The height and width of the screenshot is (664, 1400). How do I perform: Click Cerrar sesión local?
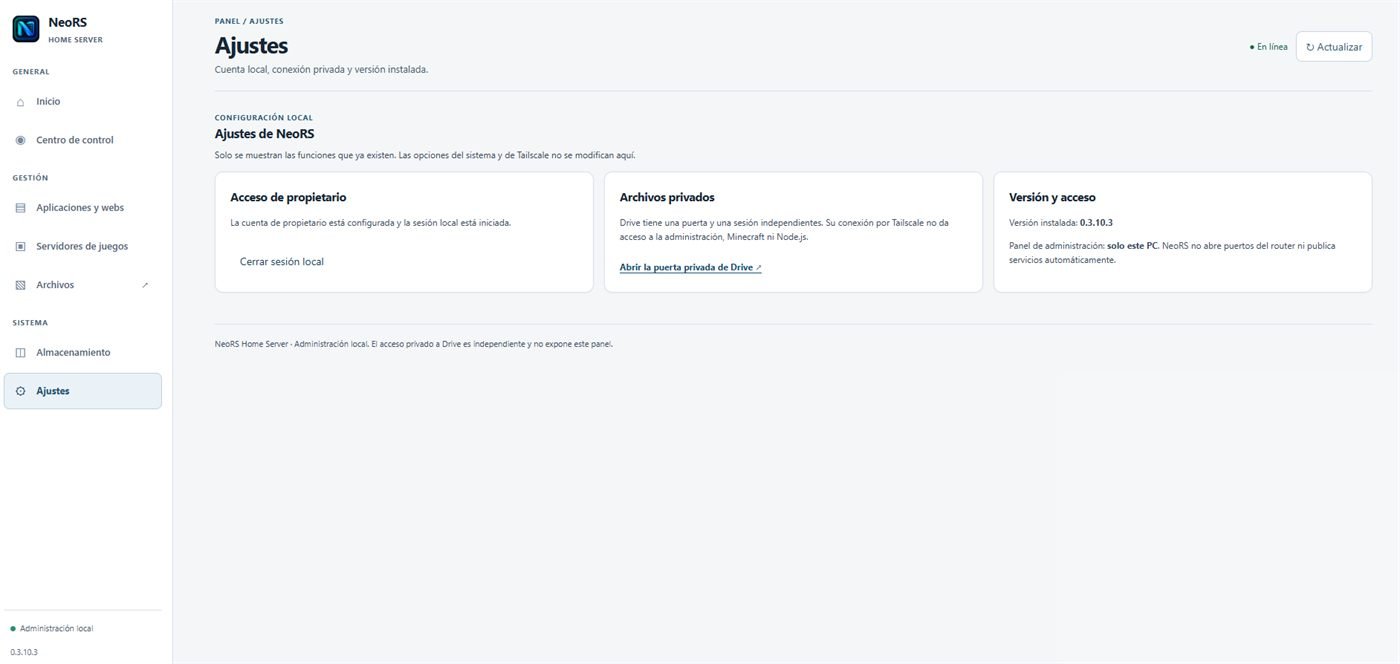(x=282, y=262)
